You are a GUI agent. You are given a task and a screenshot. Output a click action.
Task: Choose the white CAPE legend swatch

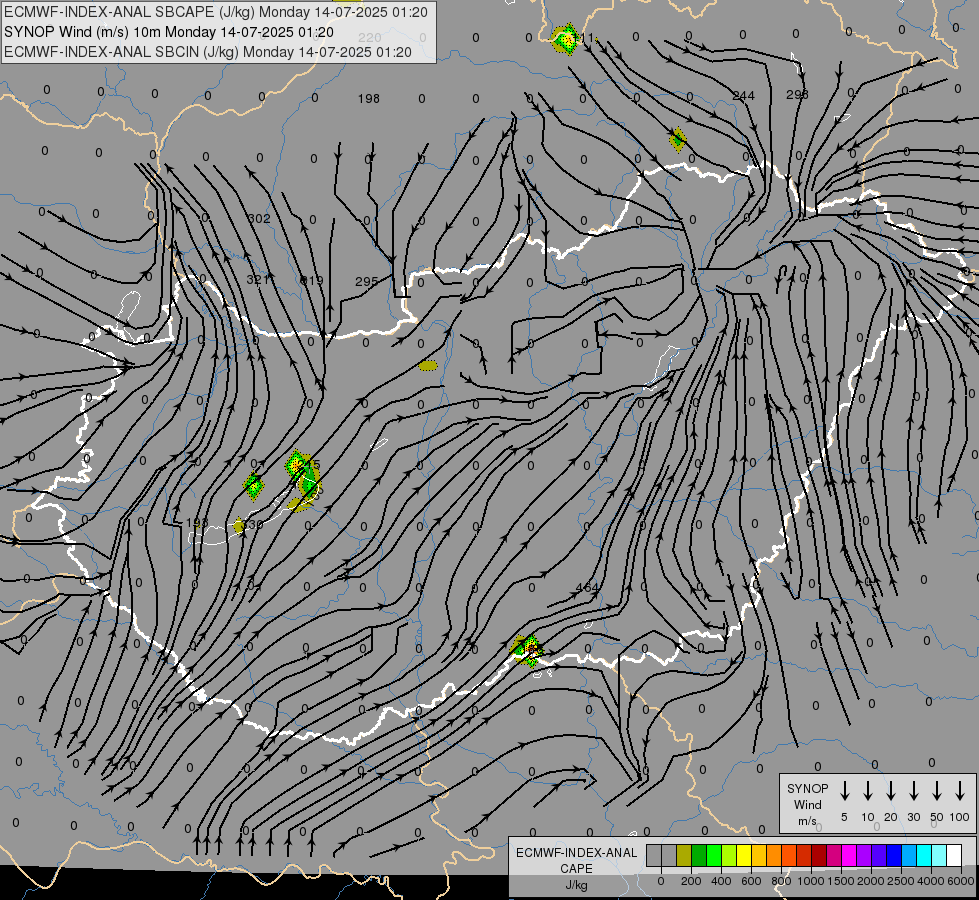(x=954, y=855)
